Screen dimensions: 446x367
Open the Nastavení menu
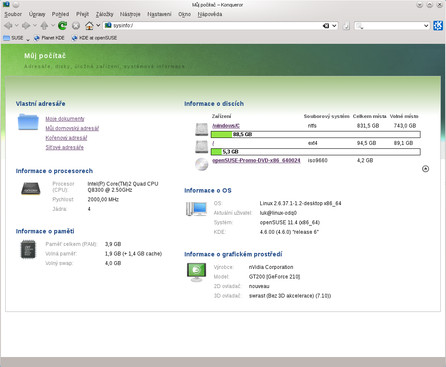click(x=159, y=14)
